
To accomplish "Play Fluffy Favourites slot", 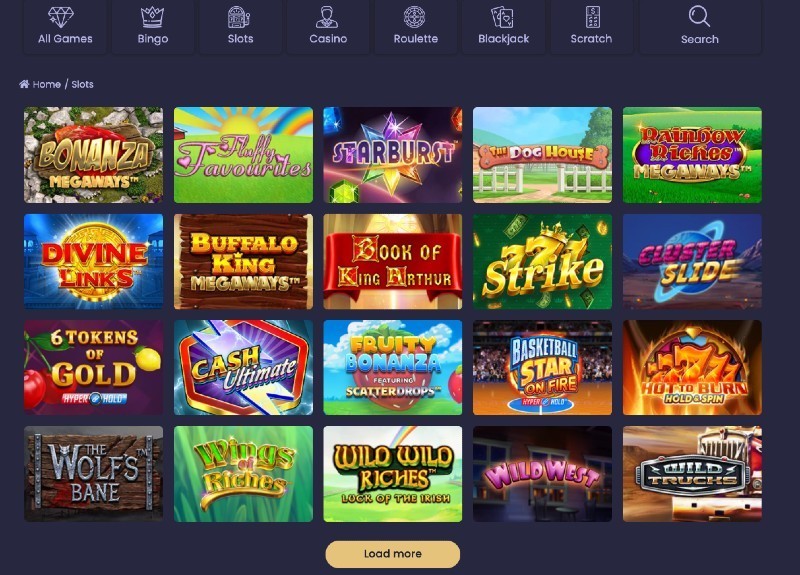I will tap(243, 155).
